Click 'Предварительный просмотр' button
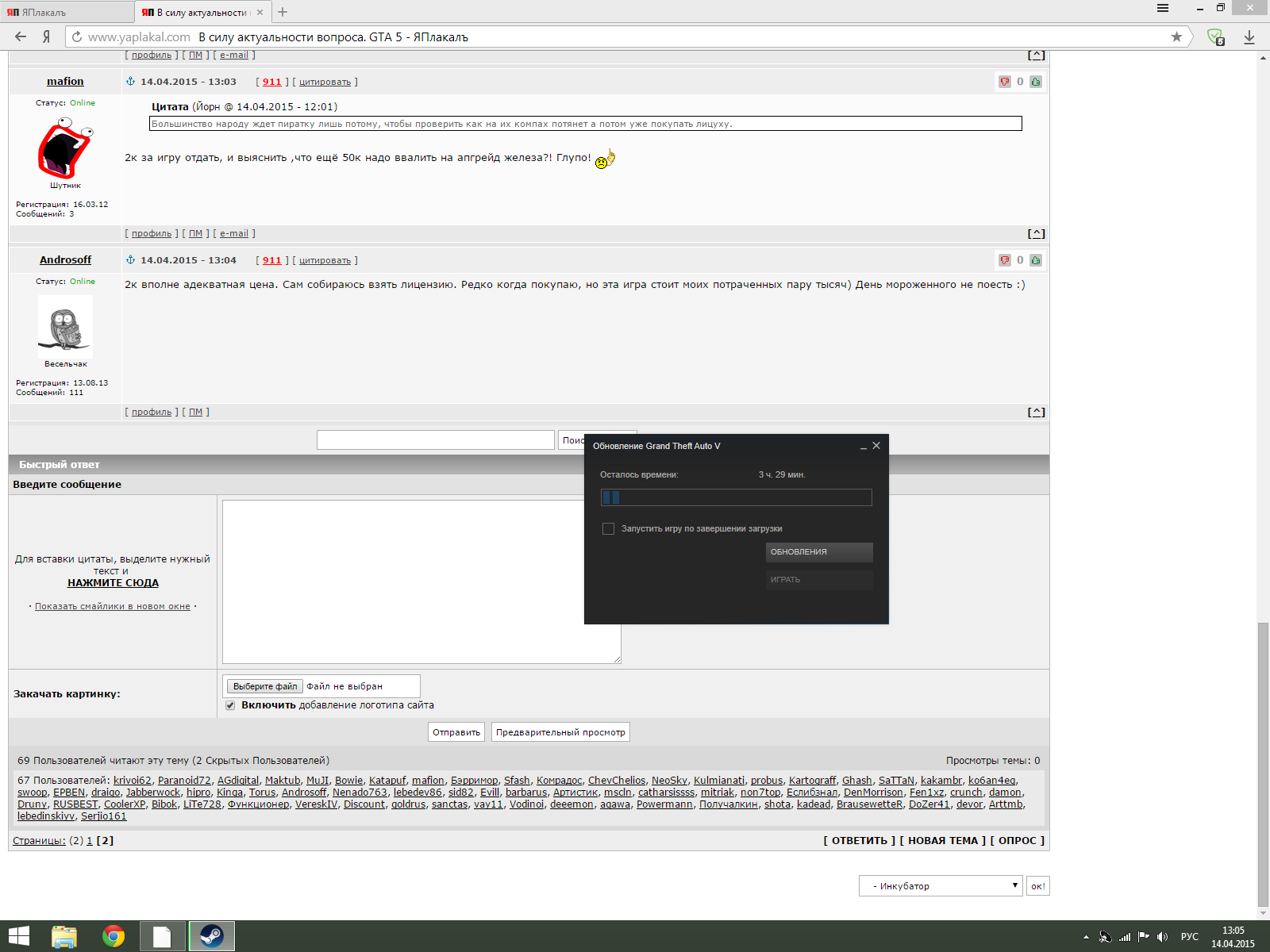This screenshot has height=952, width=1270. [x=560, y=732]
